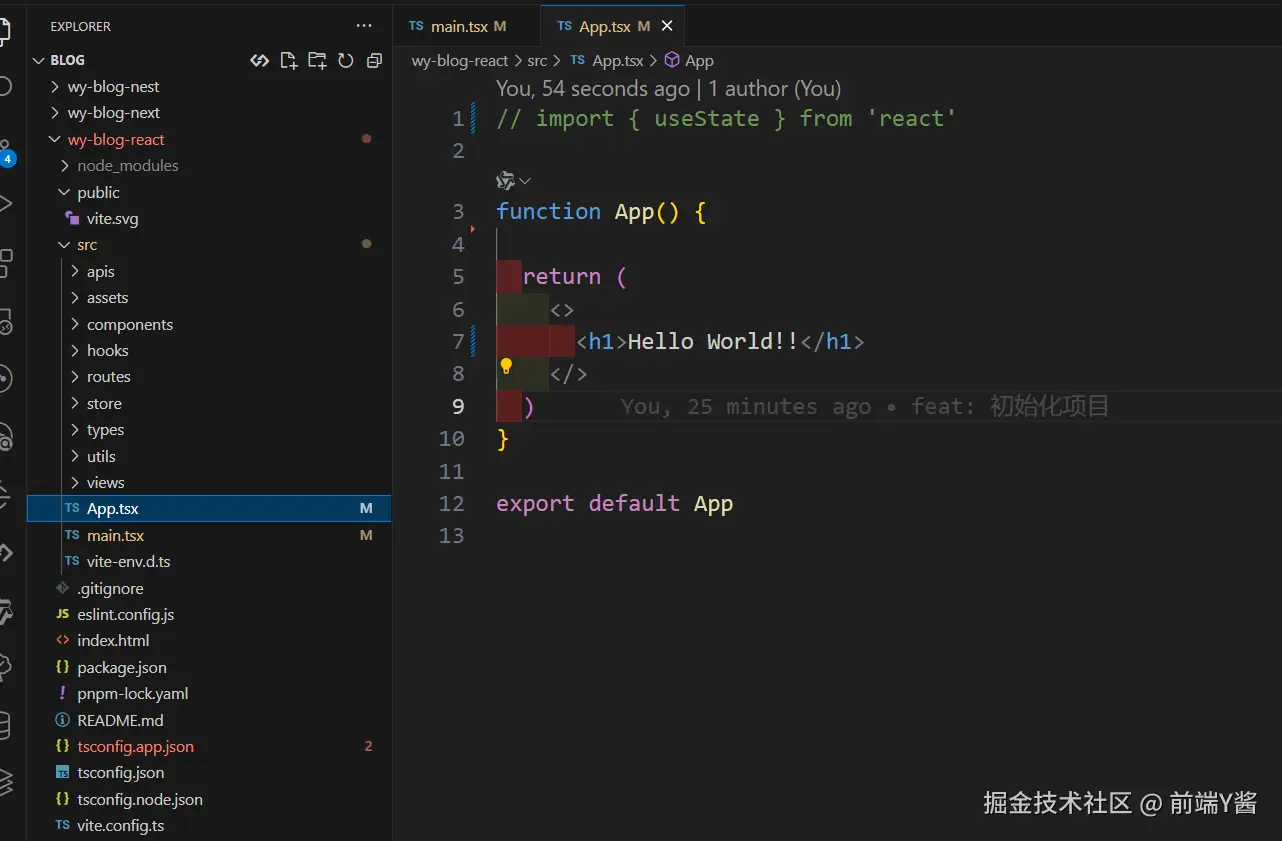Expand the views folder

(75, 482)
